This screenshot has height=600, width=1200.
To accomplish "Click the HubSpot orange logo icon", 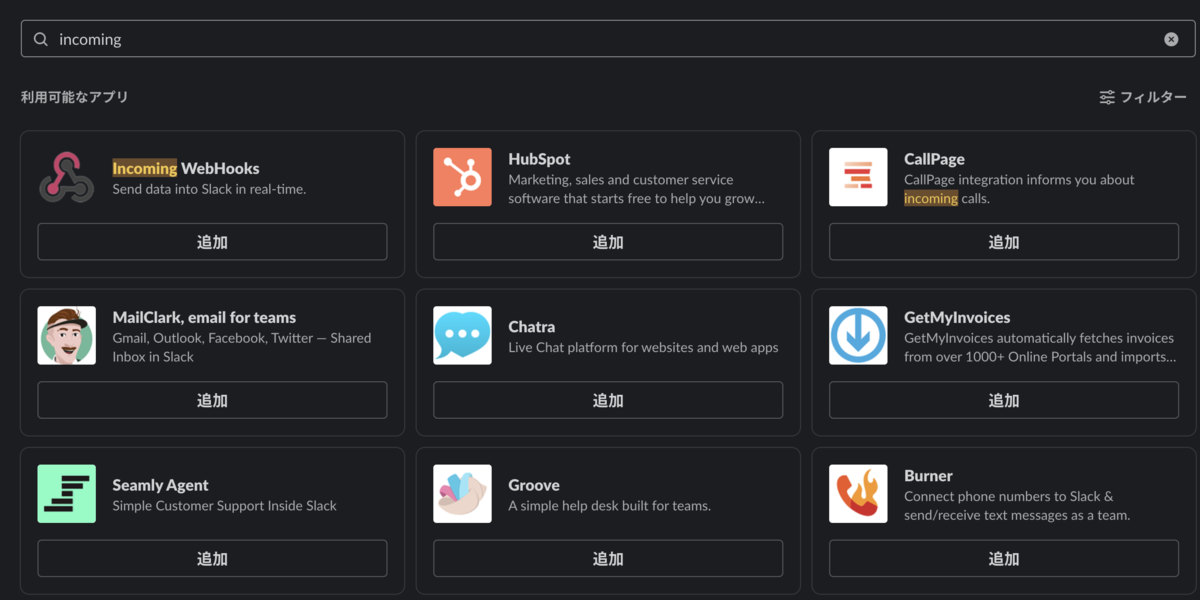I will (x=462, y=177).
